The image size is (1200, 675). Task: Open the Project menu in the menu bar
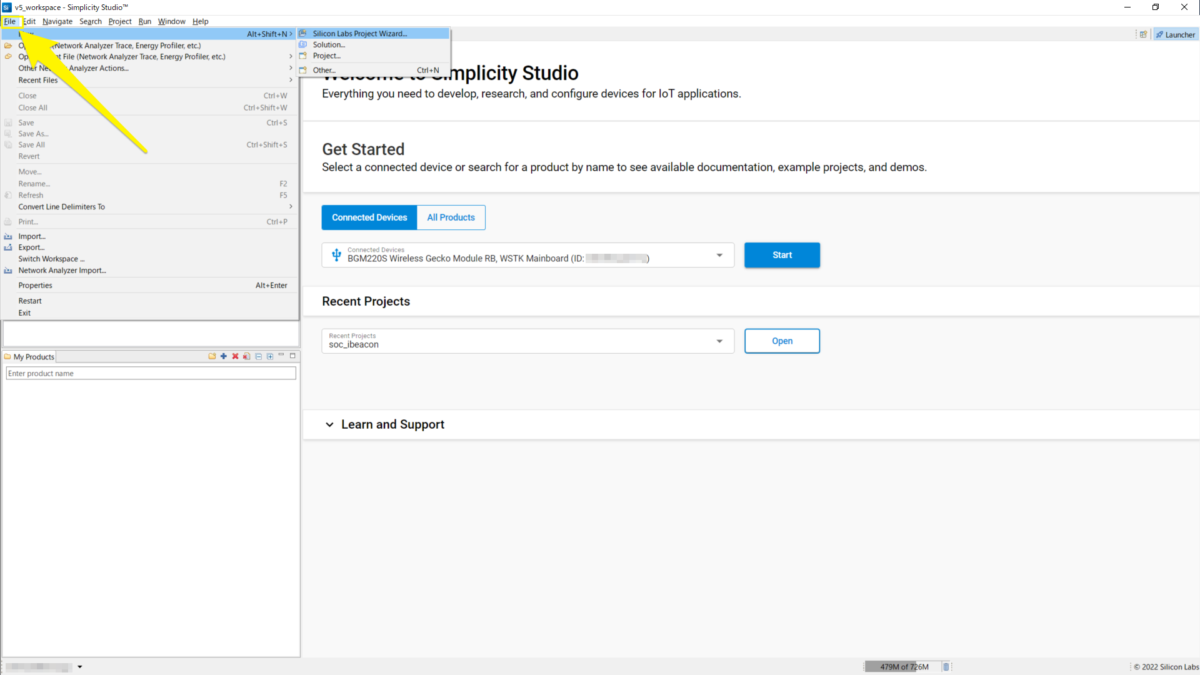[120, 21]
